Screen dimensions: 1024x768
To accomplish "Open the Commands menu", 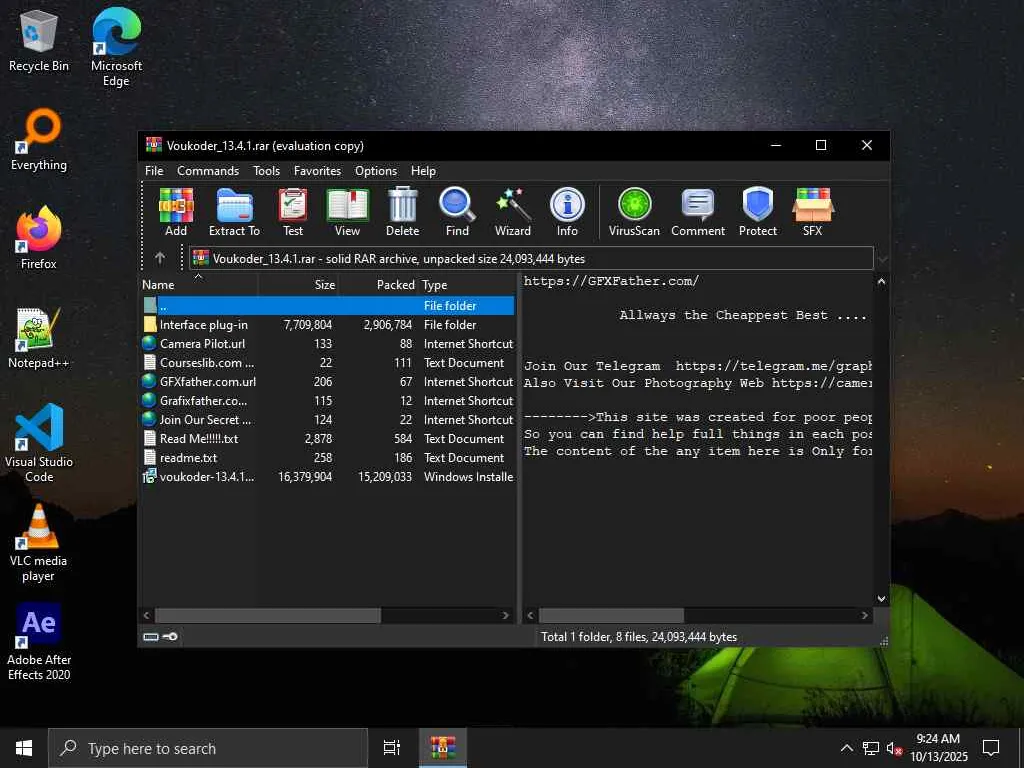I will point(208,170).
